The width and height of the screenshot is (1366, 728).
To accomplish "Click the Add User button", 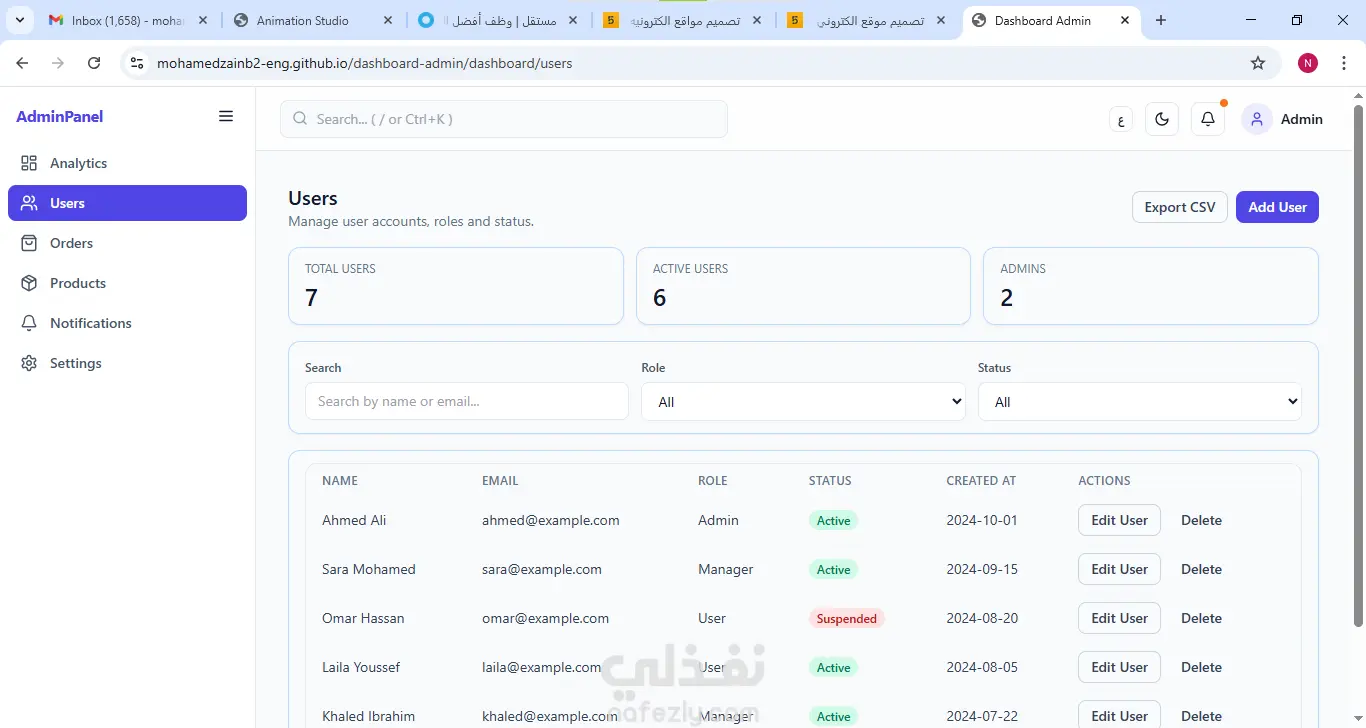I will coord(1277,207).
